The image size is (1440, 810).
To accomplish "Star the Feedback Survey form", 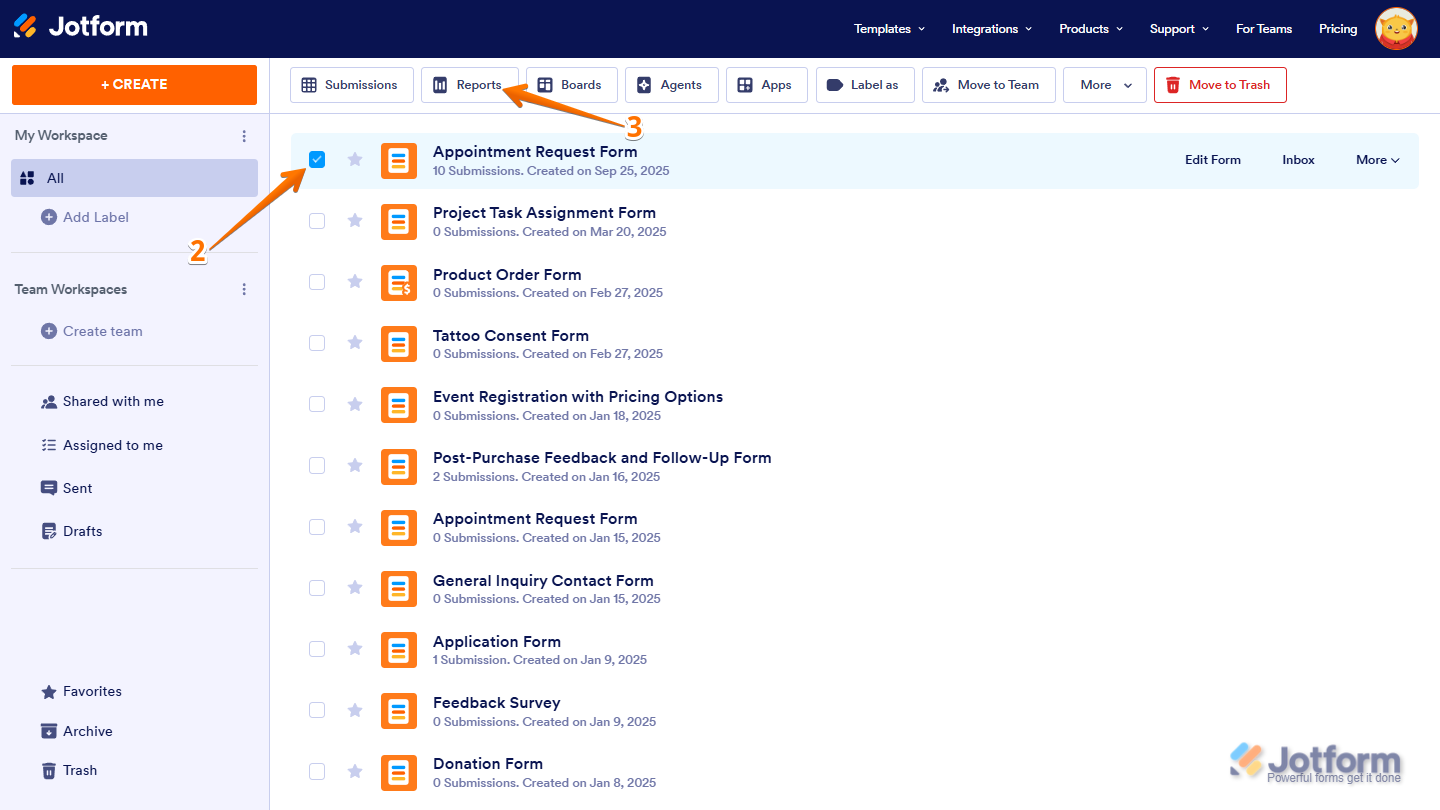I will [x=355, y=710].
